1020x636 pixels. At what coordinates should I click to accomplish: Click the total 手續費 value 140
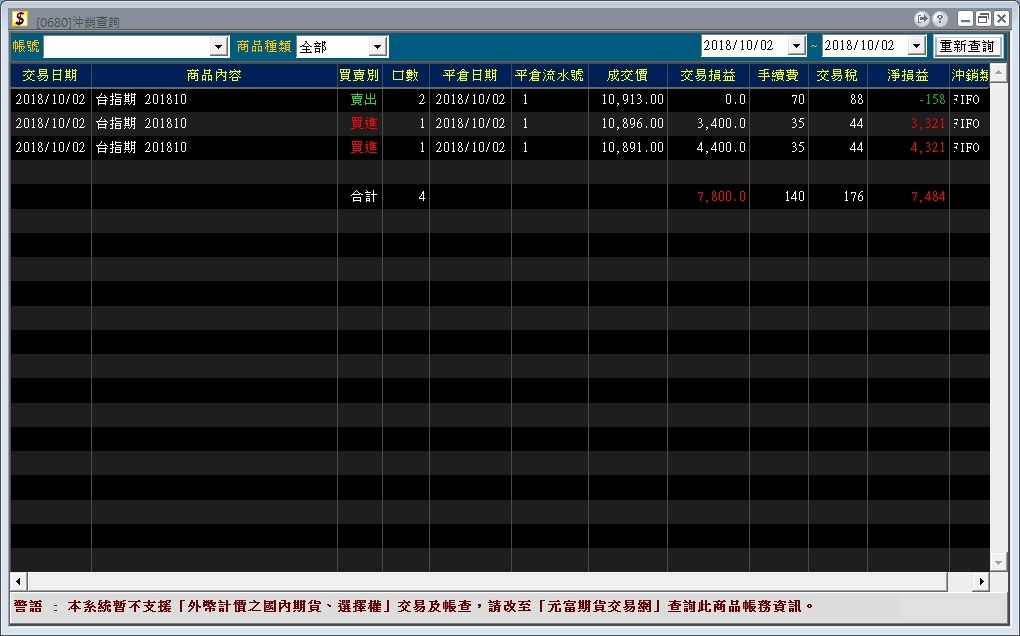794,196
